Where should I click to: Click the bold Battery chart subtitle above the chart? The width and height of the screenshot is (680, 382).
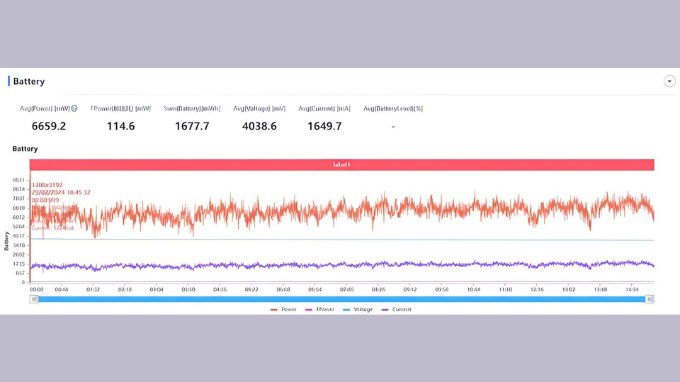25,149
